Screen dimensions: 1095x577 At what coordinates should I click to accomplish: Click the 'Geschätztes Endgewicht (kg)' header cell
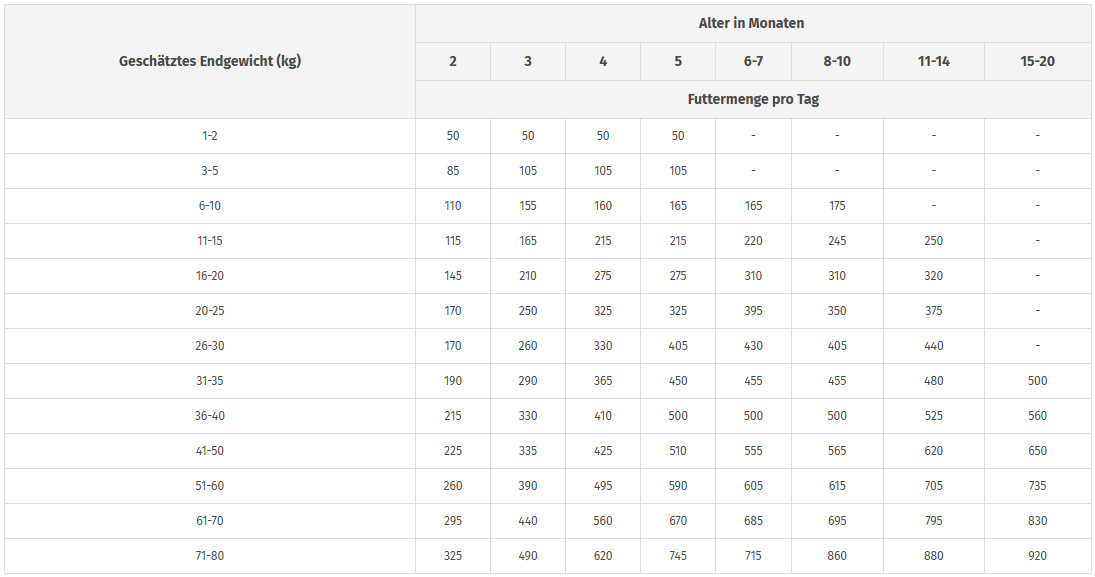(210, 61)
